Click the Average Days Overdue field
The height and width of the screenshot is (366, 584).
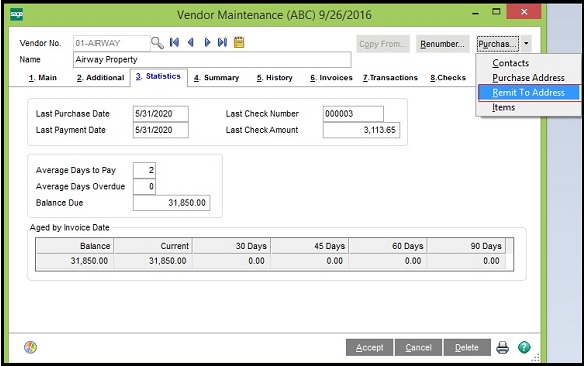[144, 187]
